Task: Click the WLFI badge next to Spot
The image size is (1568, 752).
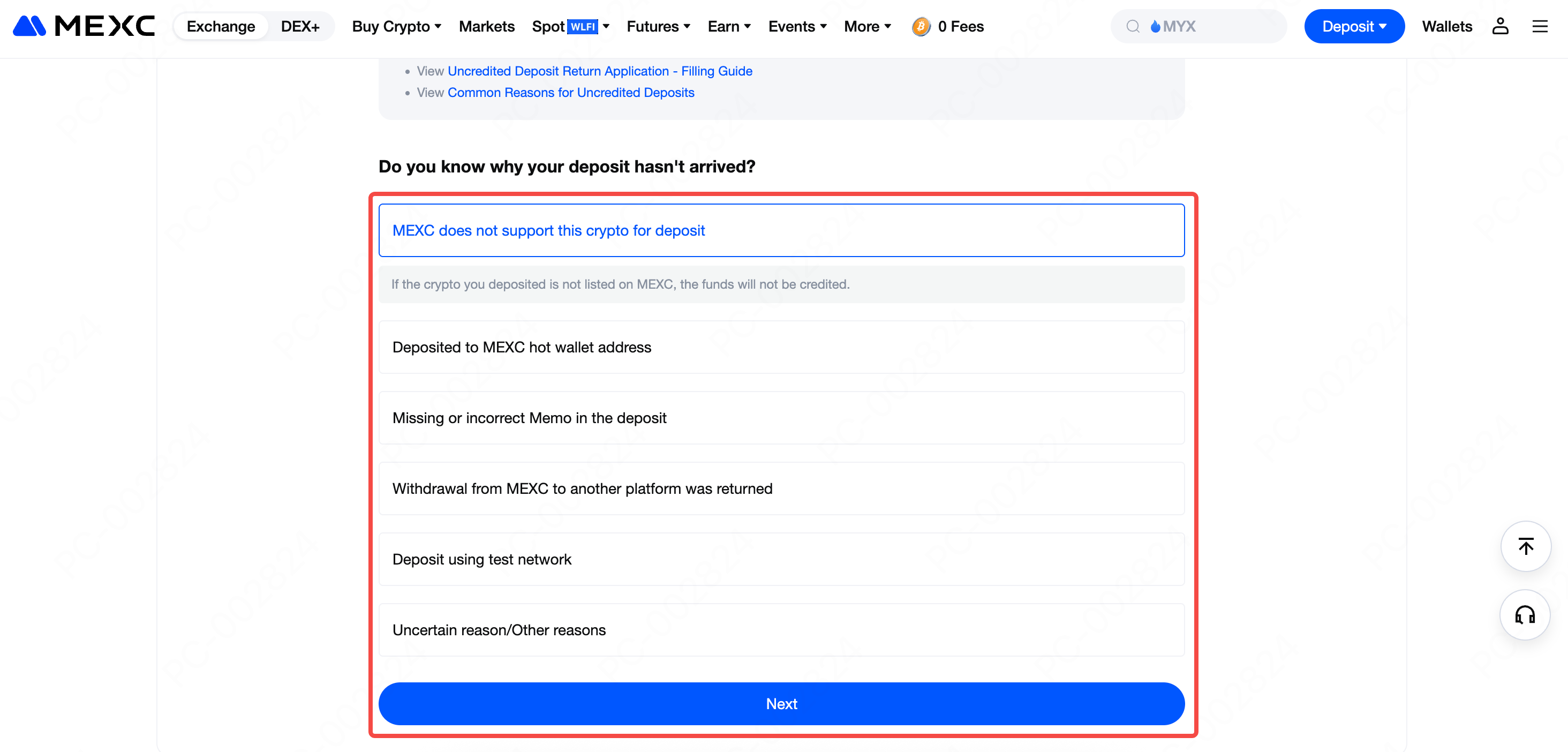Action: click(583, 26)
